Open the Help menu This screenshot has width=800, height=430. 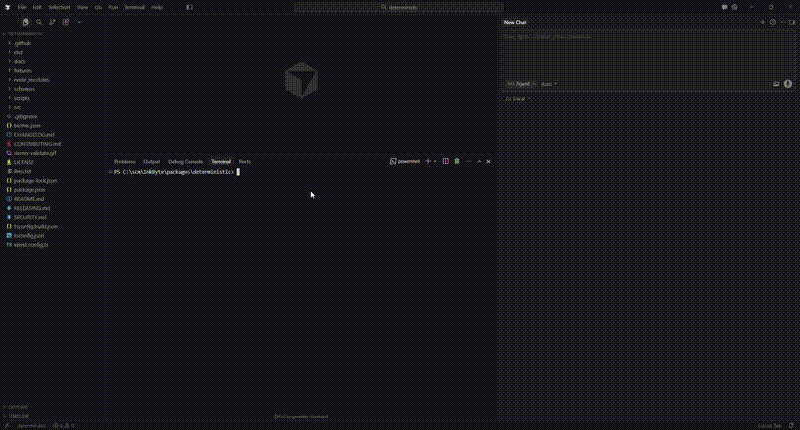157,7
